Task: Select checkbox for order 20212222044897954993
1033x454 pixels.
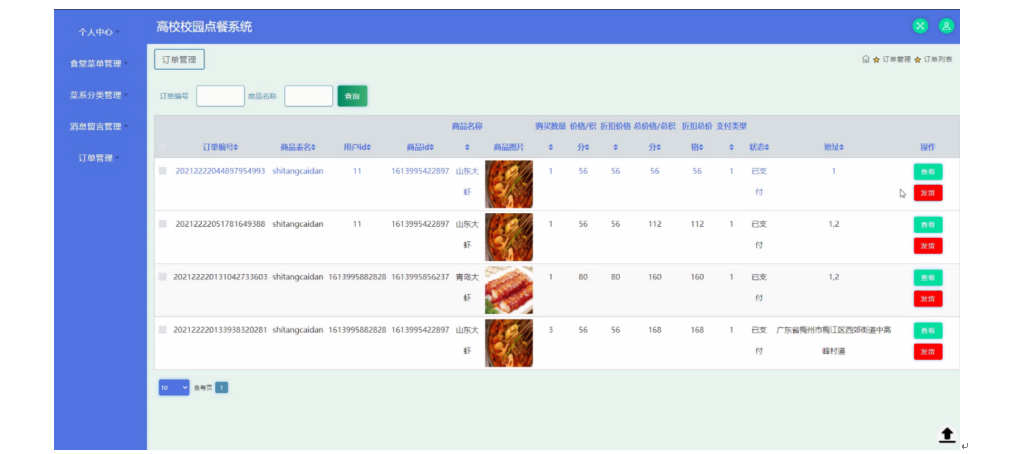Action: click(x=163, y=171)
